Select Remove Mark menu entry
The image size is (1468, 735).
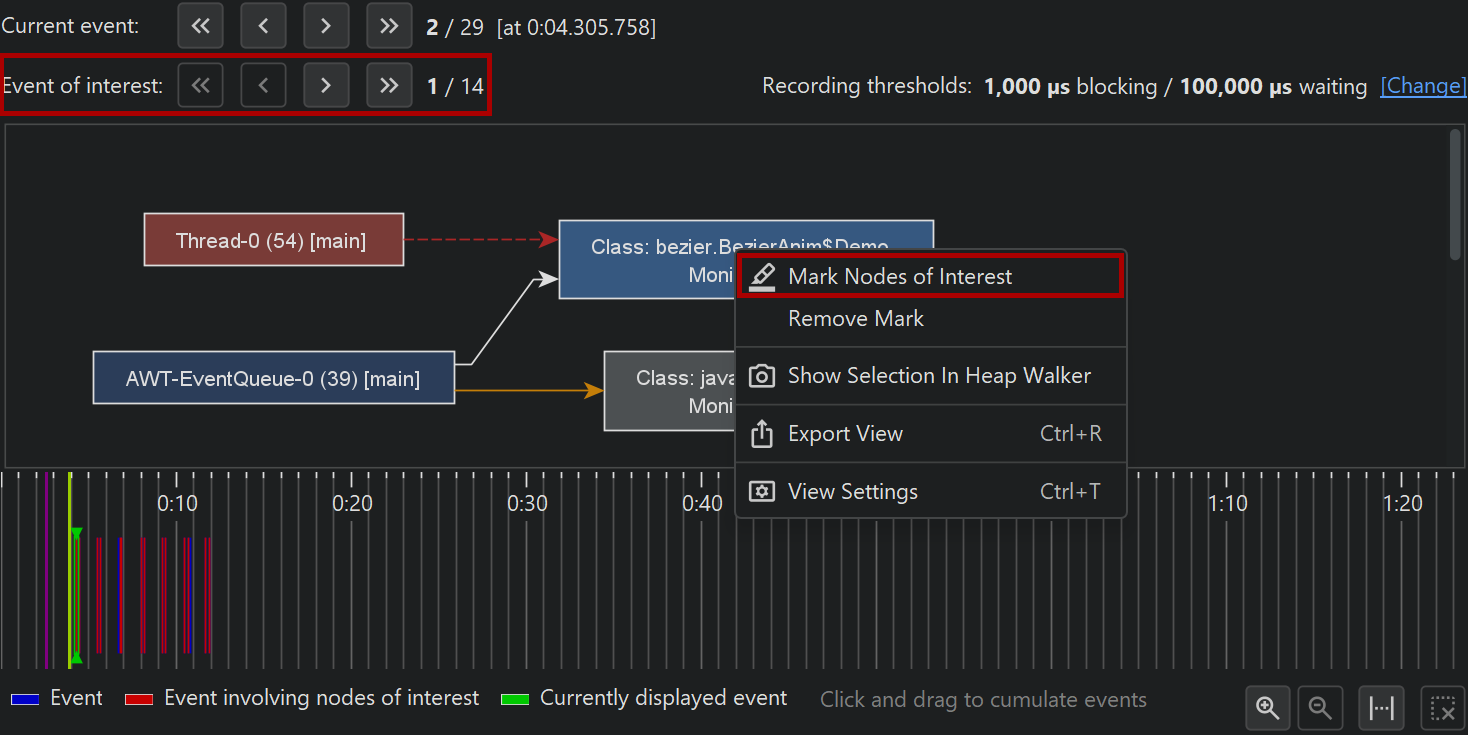(856, 319)
